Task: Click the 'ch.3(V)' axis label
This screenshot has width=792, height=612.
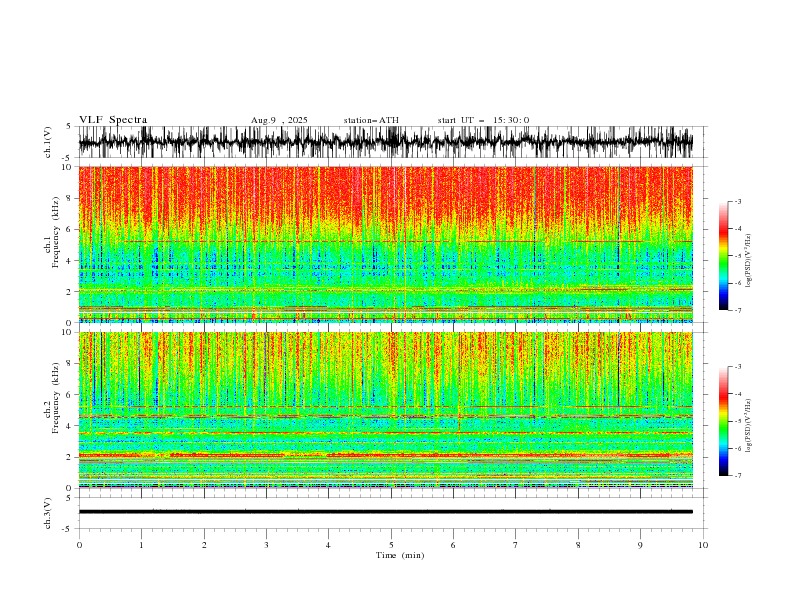Action: [x=48, y=513]
